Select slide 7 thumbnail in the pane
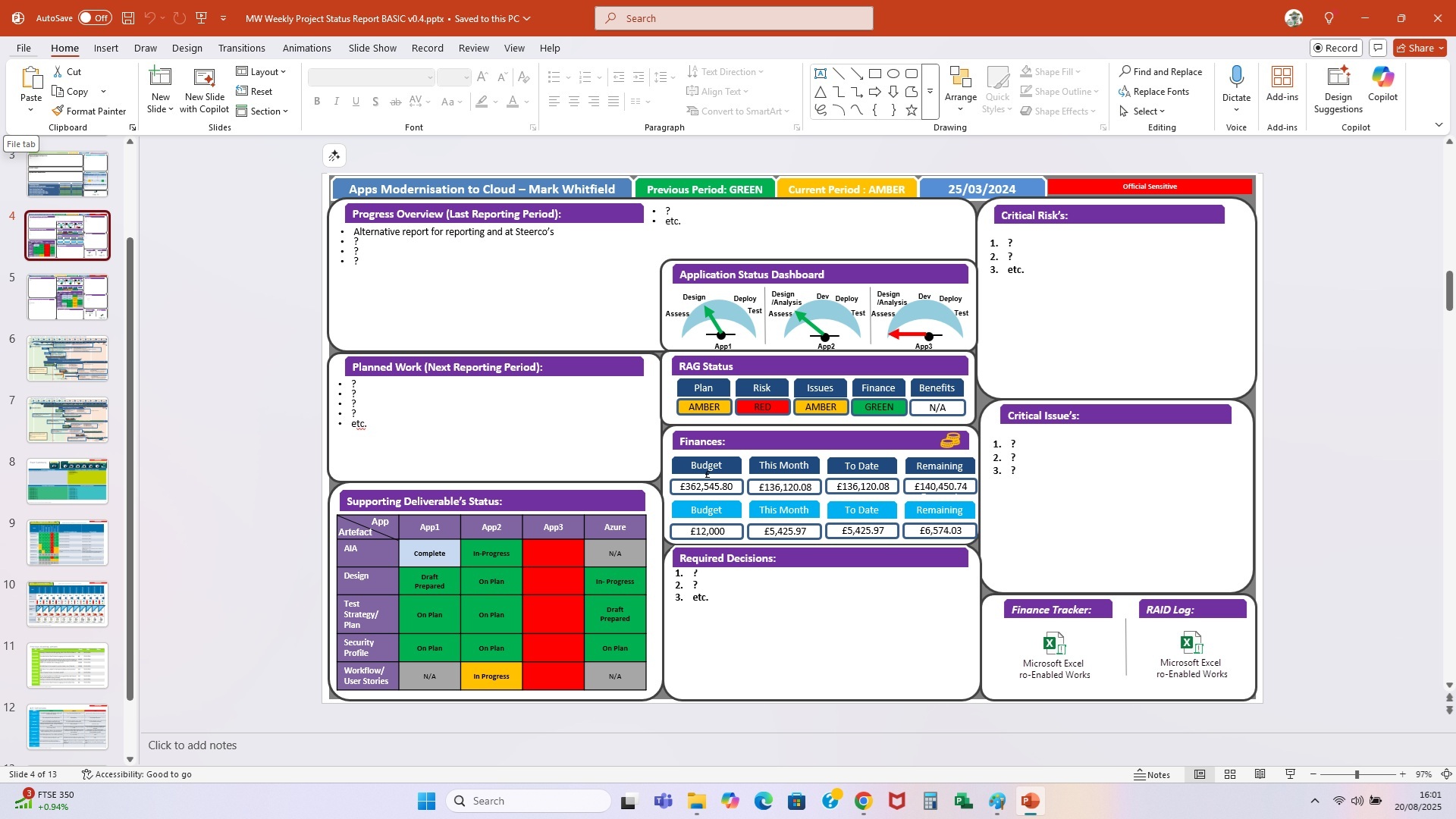The height and width of the screenshot is (819, 1456). 67,419
